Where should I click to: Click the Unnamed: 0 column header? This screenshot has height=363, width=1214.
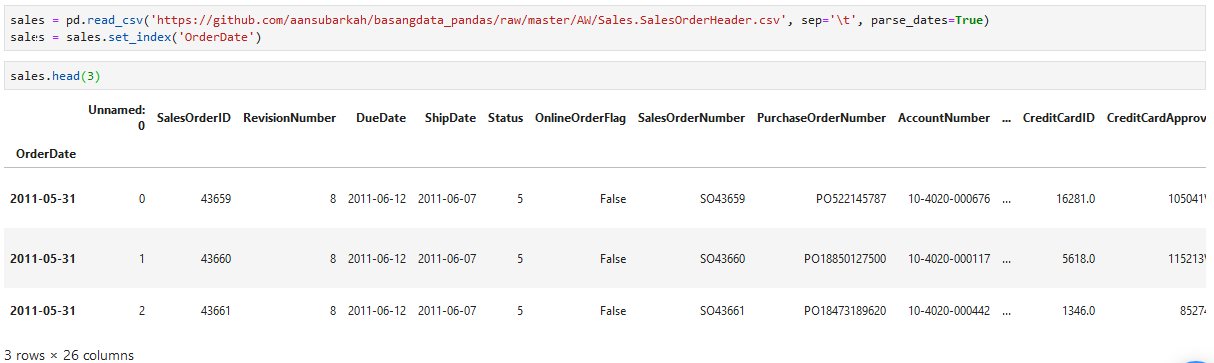(117, 118)
